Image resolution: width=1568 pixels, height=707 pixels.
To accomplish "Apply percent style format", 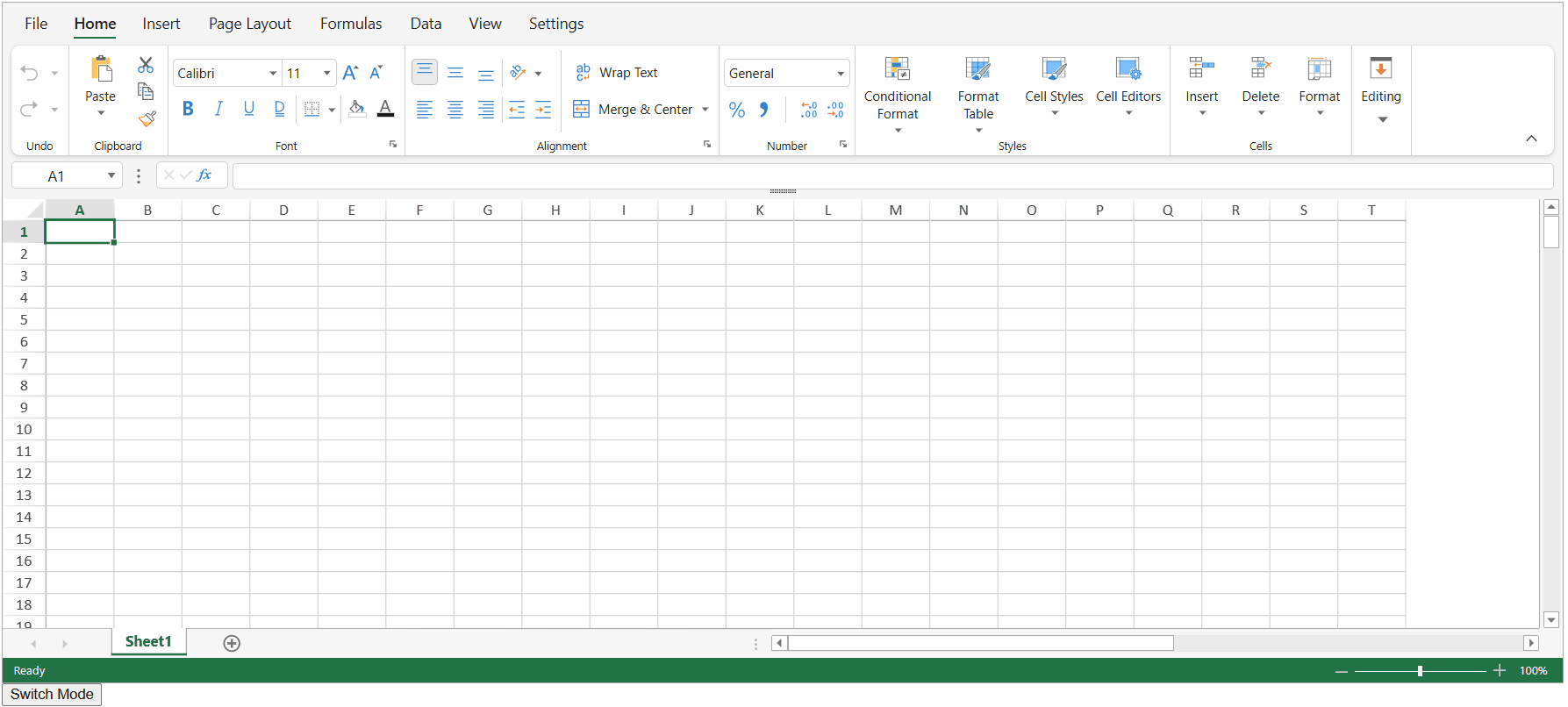I will [x=737, y=110].
